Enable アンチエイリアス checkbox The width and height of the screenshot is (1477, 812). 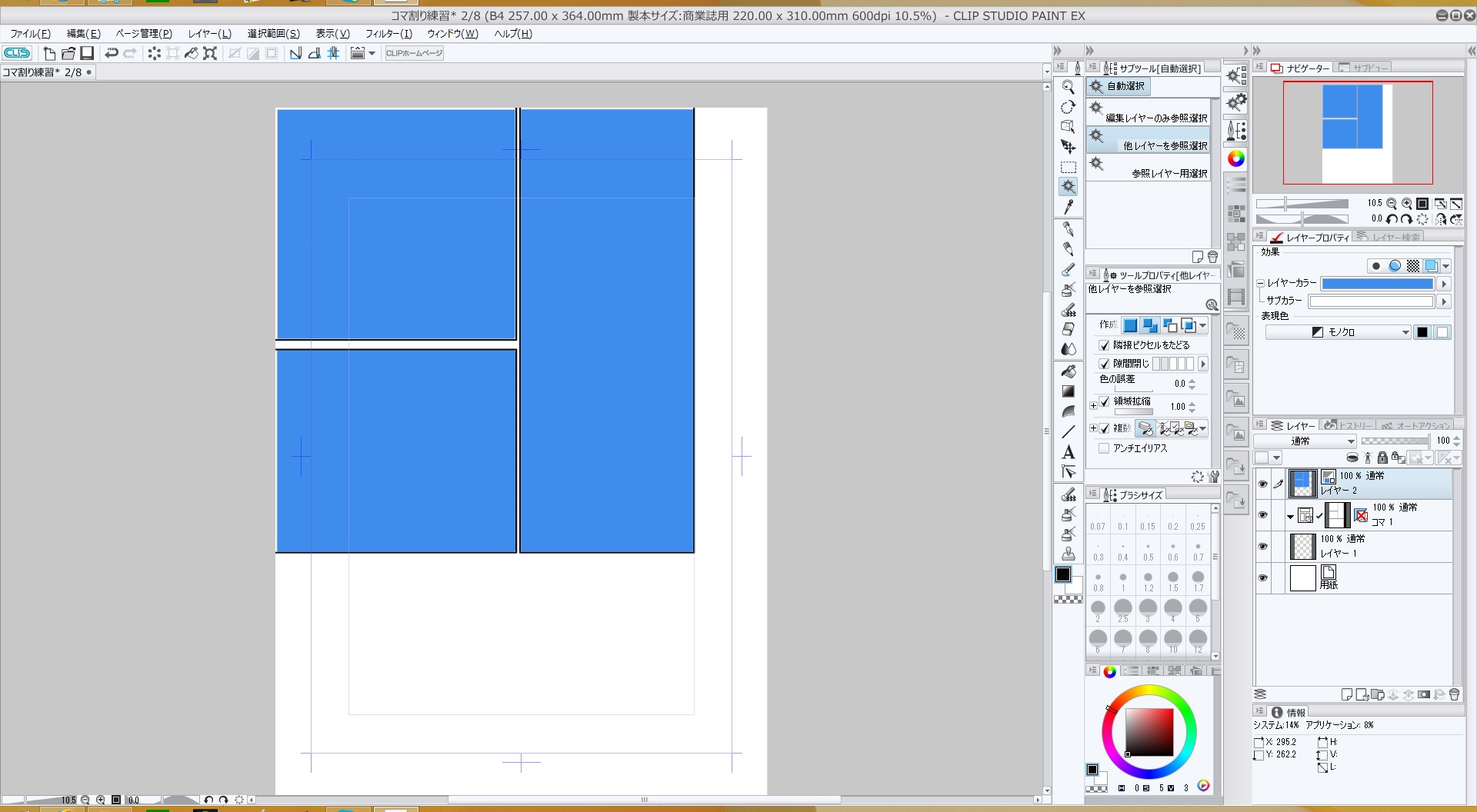tap(1105, 448)
